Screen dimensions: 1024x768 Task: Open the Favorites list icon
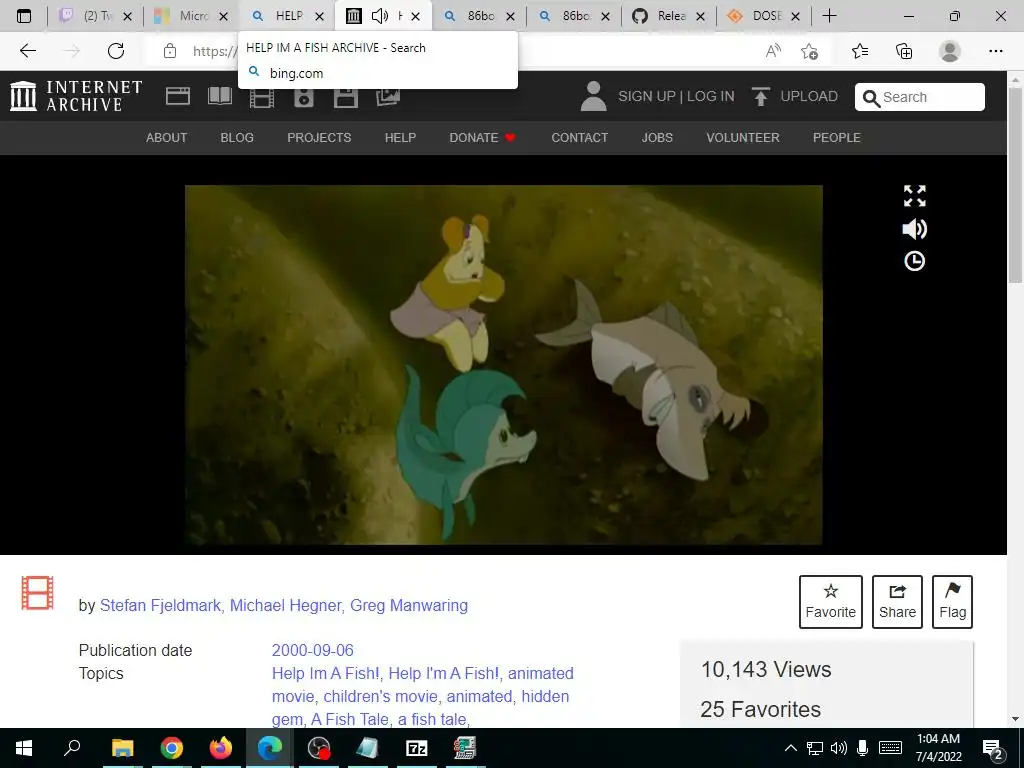pyautogui.click(x=860, y=50)
